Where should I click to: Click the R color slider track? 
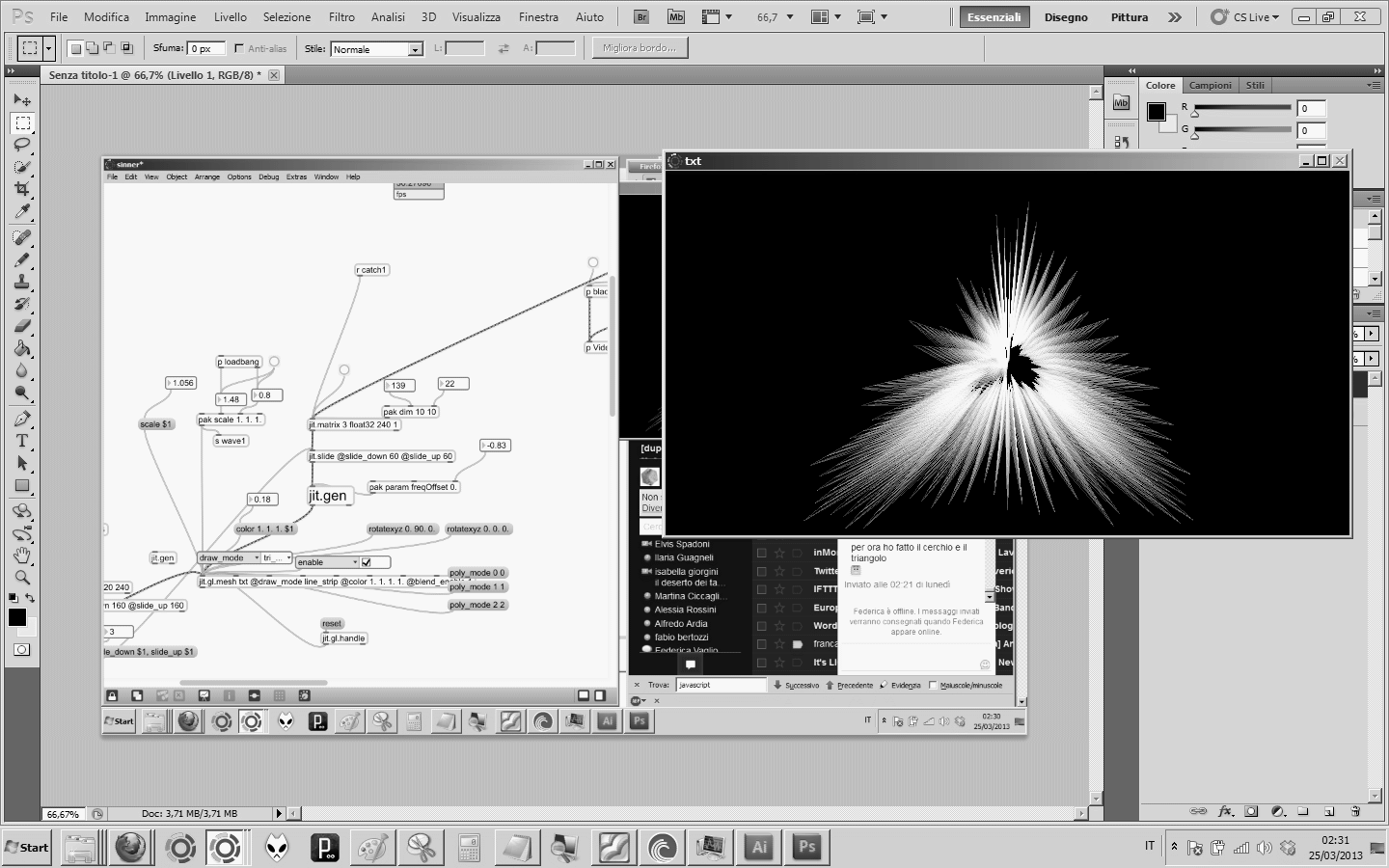point(1242,107)
